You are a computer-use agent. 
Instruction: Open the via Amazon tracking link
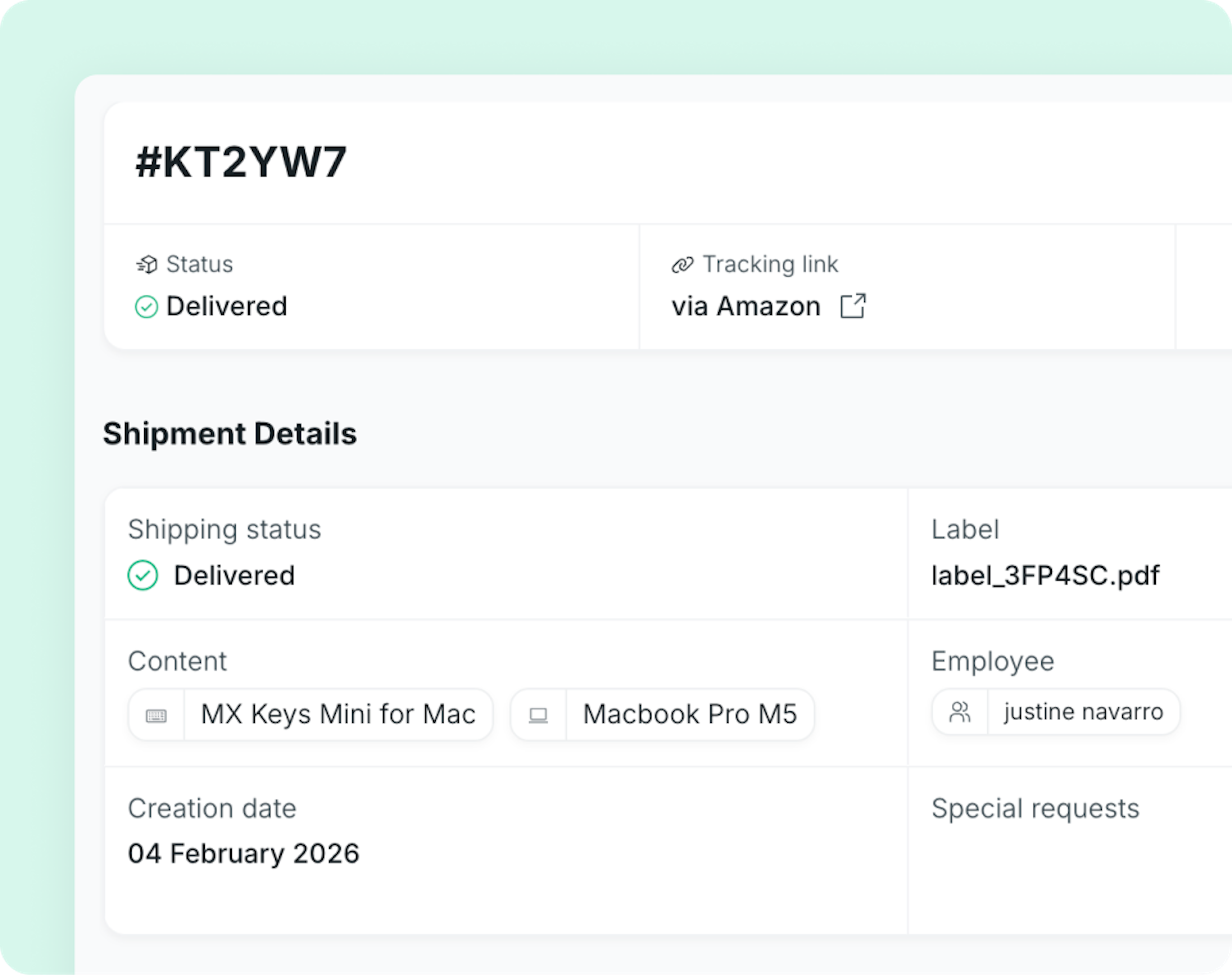click(746, 307)
